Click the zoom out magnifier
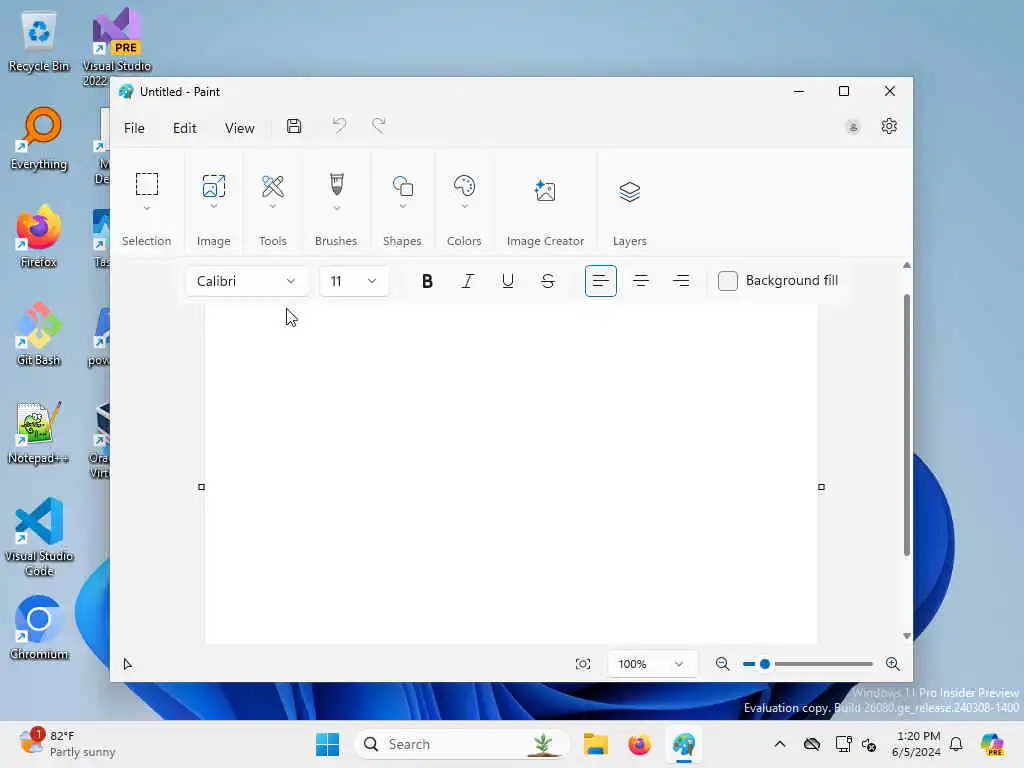 [x=722, y=664]
